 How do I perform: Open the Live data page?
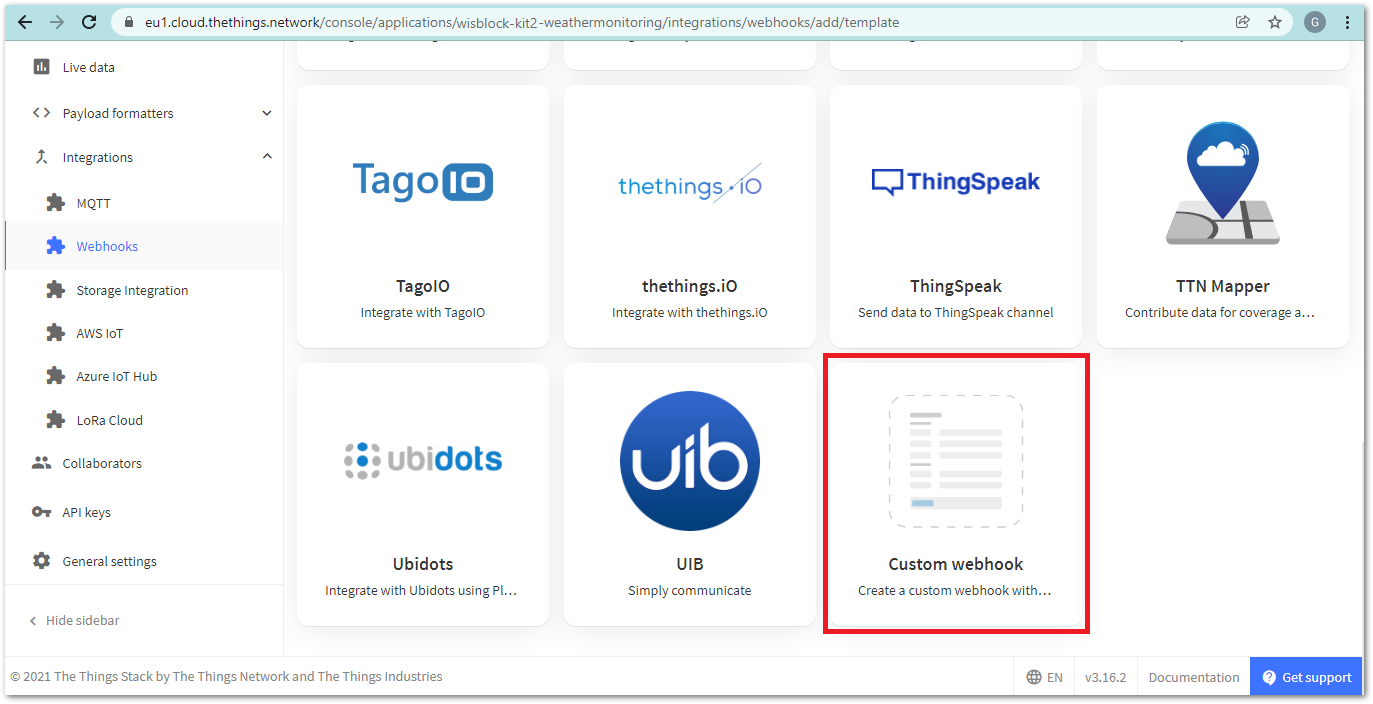88,67
